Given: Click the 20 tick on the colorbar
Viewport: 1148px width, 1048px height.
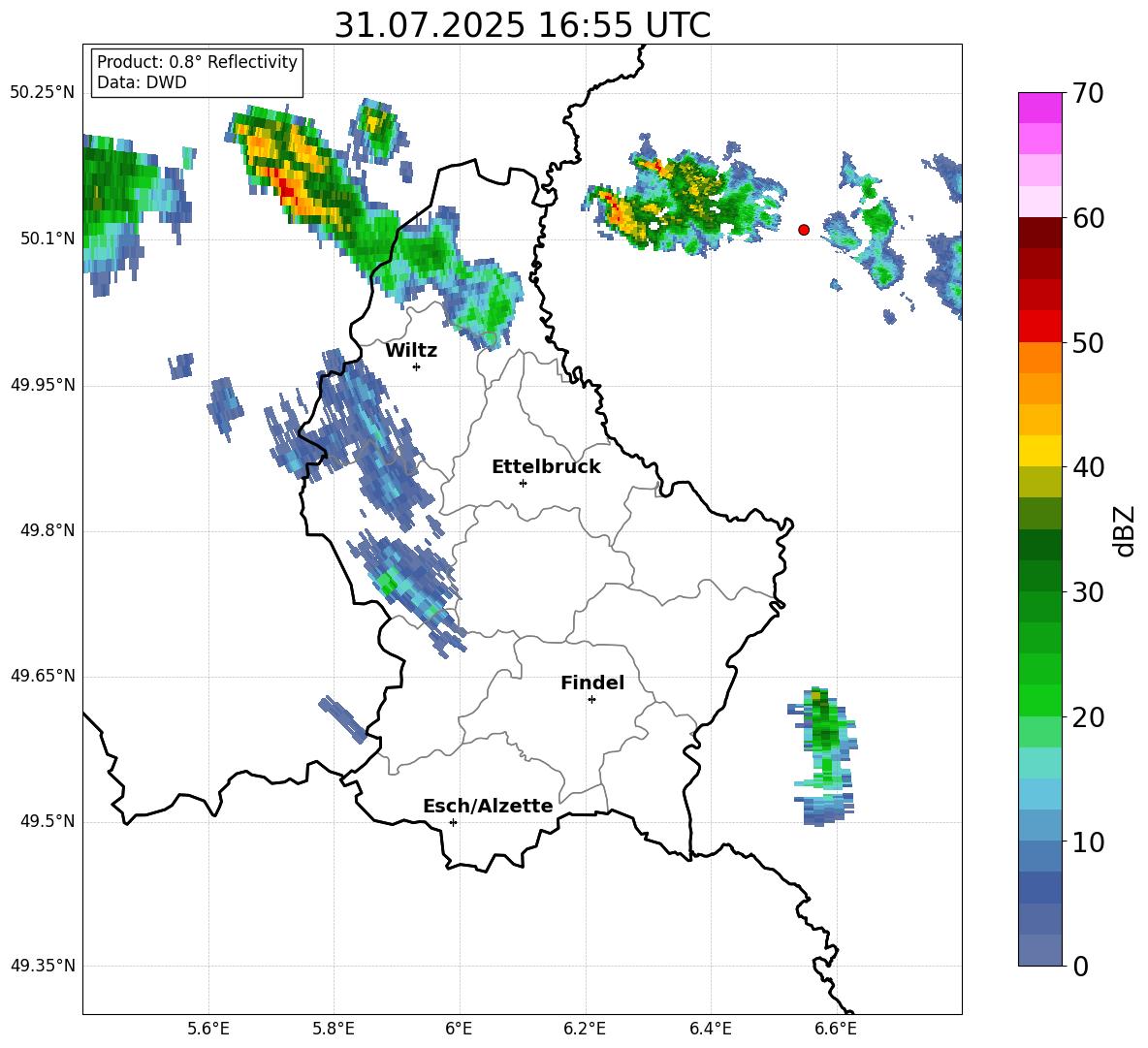Looking at the screenshot, I should (x=1088, y=717).
